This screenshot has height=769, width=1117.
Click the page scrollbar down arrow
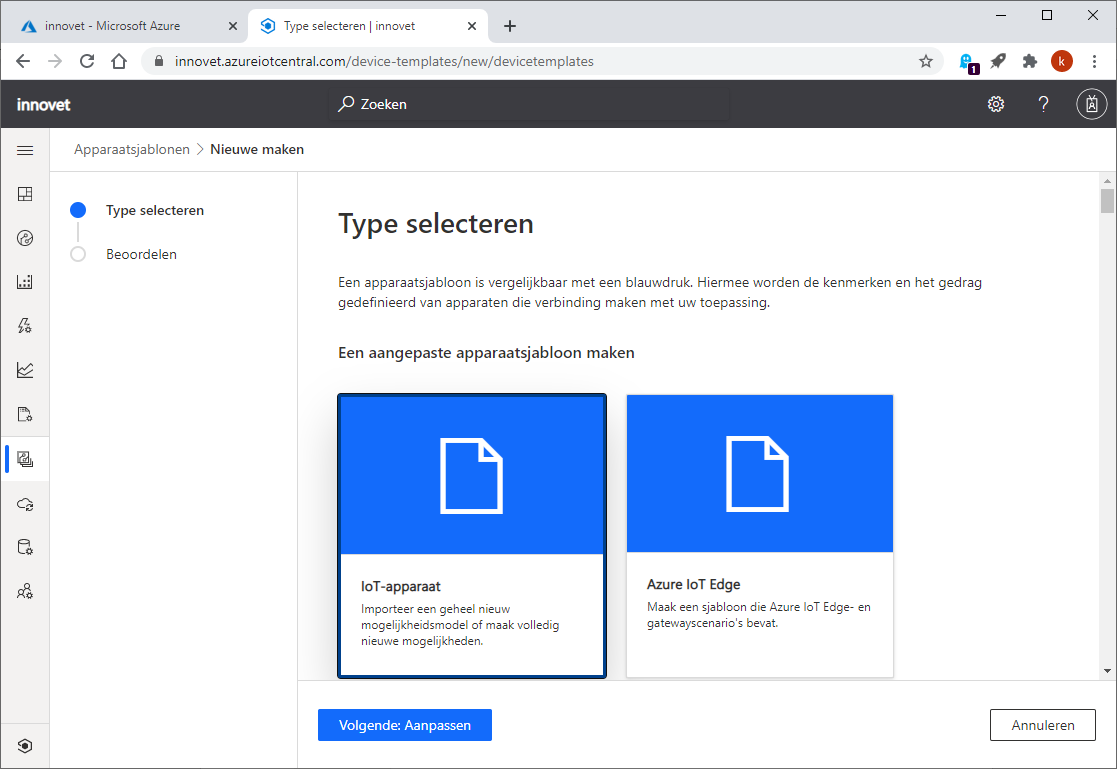click(1107, 671)
